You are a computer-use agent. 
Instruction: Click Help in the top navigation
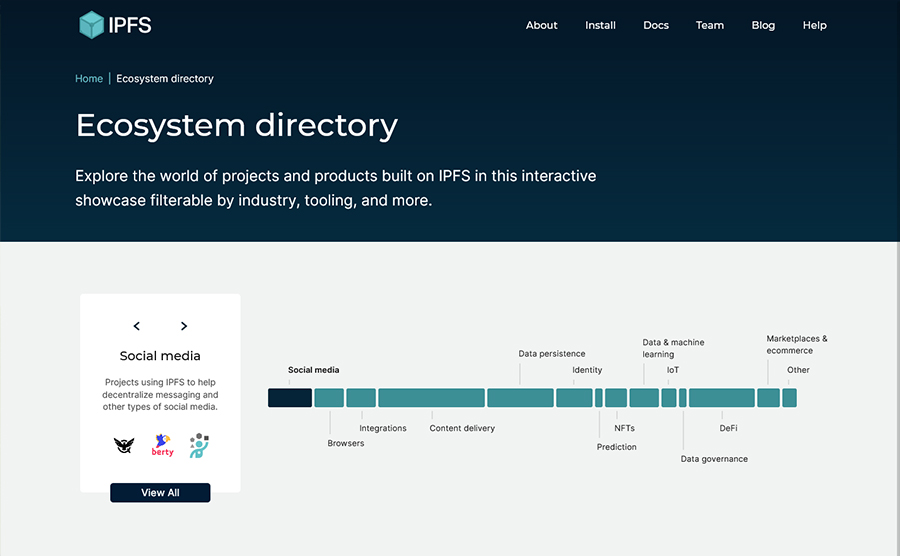tap(814, 25)
